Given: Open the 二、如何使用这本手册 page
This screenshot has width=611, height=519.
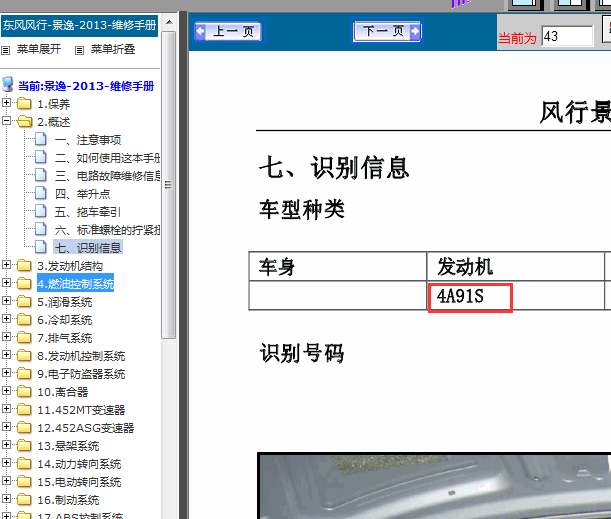Looking at the screenshot, I should 107,158.
